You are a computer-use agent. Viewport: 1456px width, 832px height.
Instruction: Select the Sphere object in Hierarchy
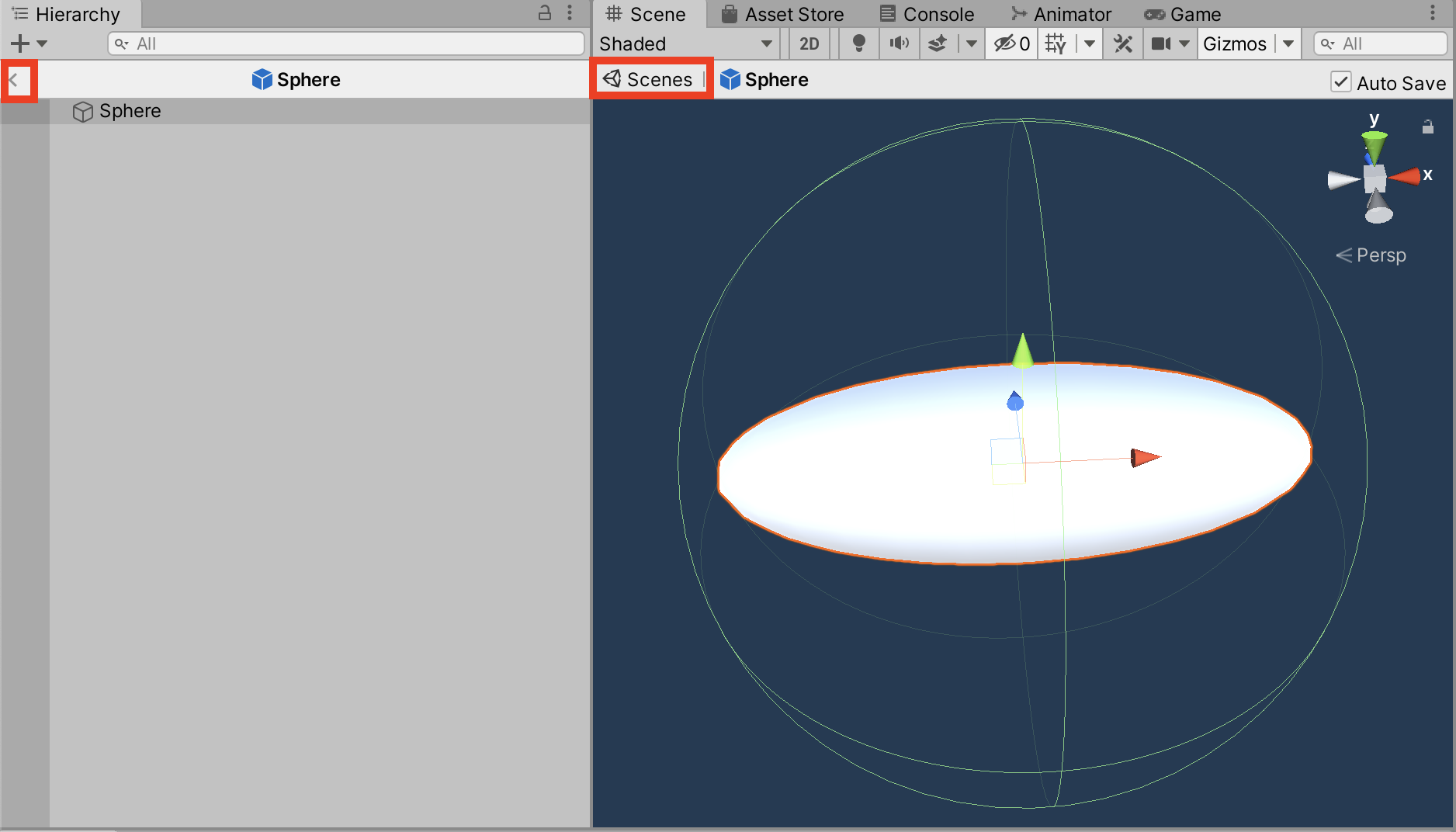130,111
